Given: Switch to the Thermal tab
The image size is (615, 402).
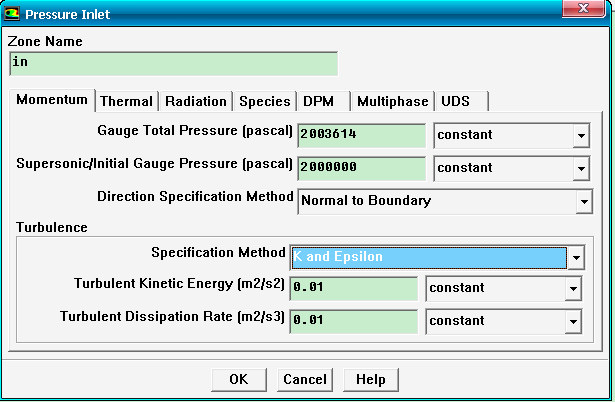Looking at the screenshot, I should tap(126, 101).
